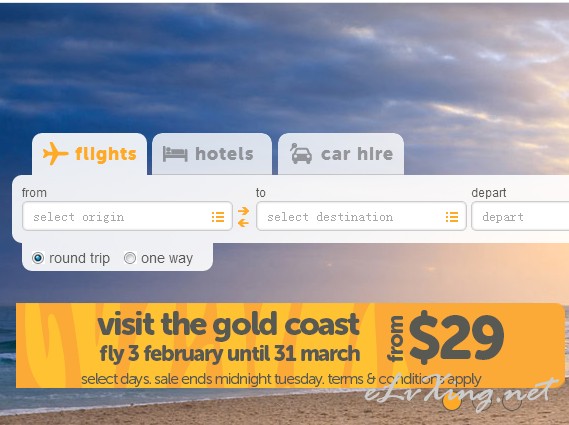Go to the third carousel slide dot
The width and height of the screenshot is (569, 425).
[x=512, y=400]
